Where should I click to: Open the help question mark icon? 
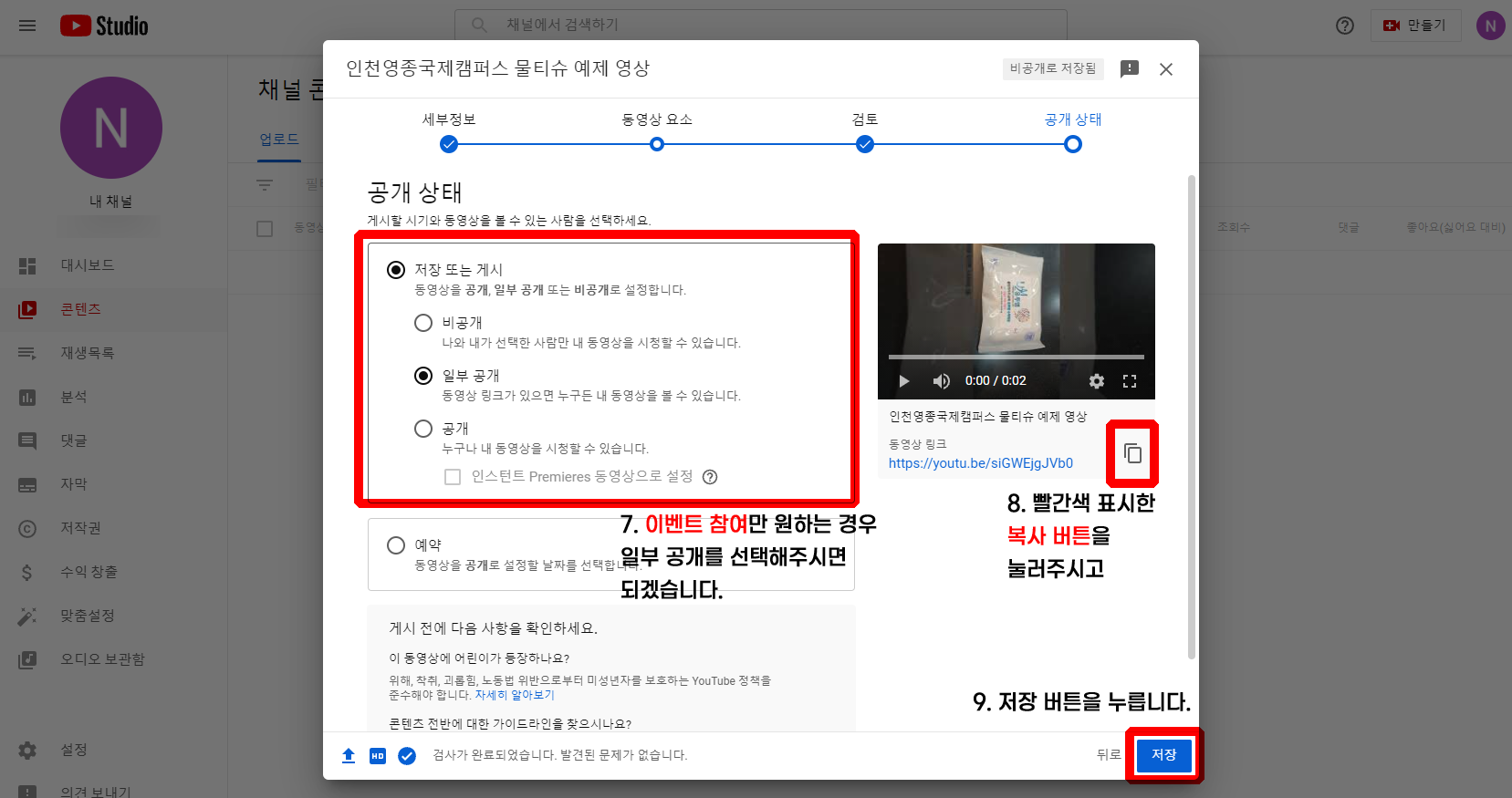point(1345,26)
